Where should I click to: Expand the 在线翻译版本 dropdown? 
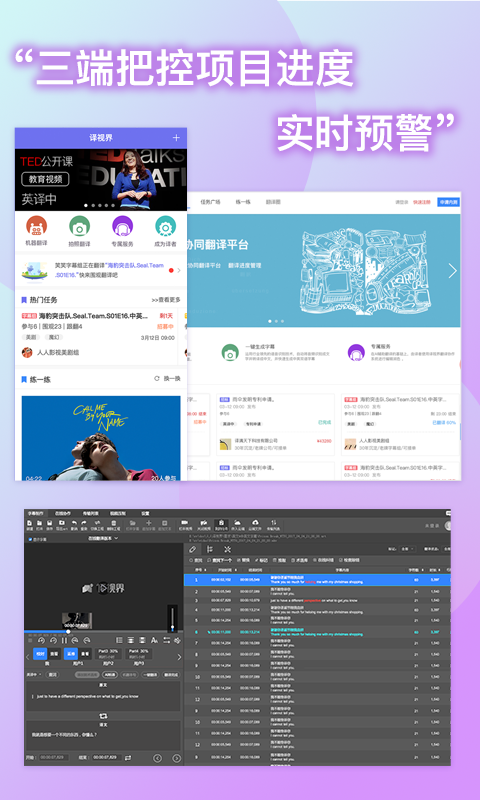tap(103, 538)
